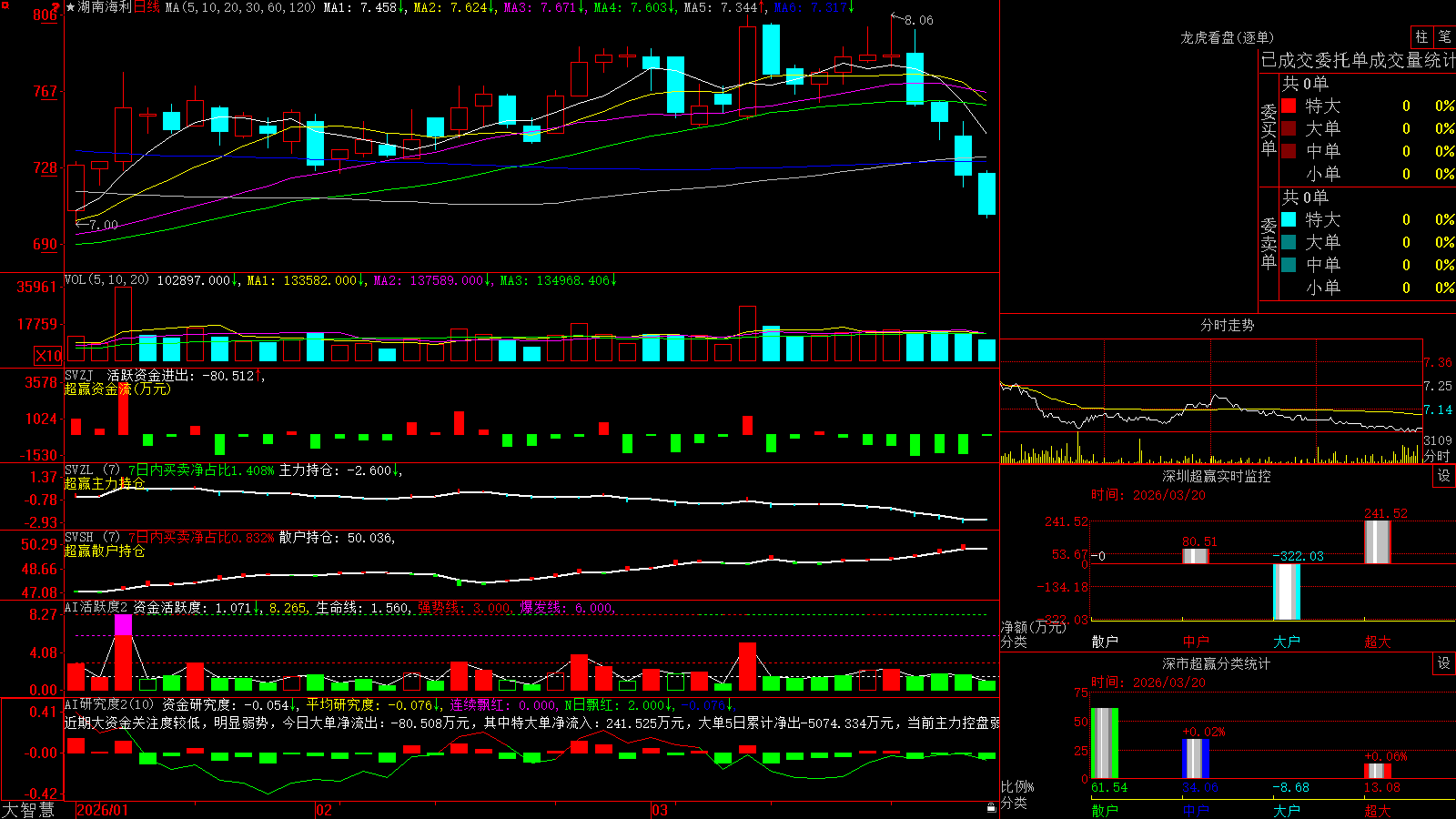Click the 爆发线: 6.000 label
1456x819 pixels.
click(x=567, y=608)
